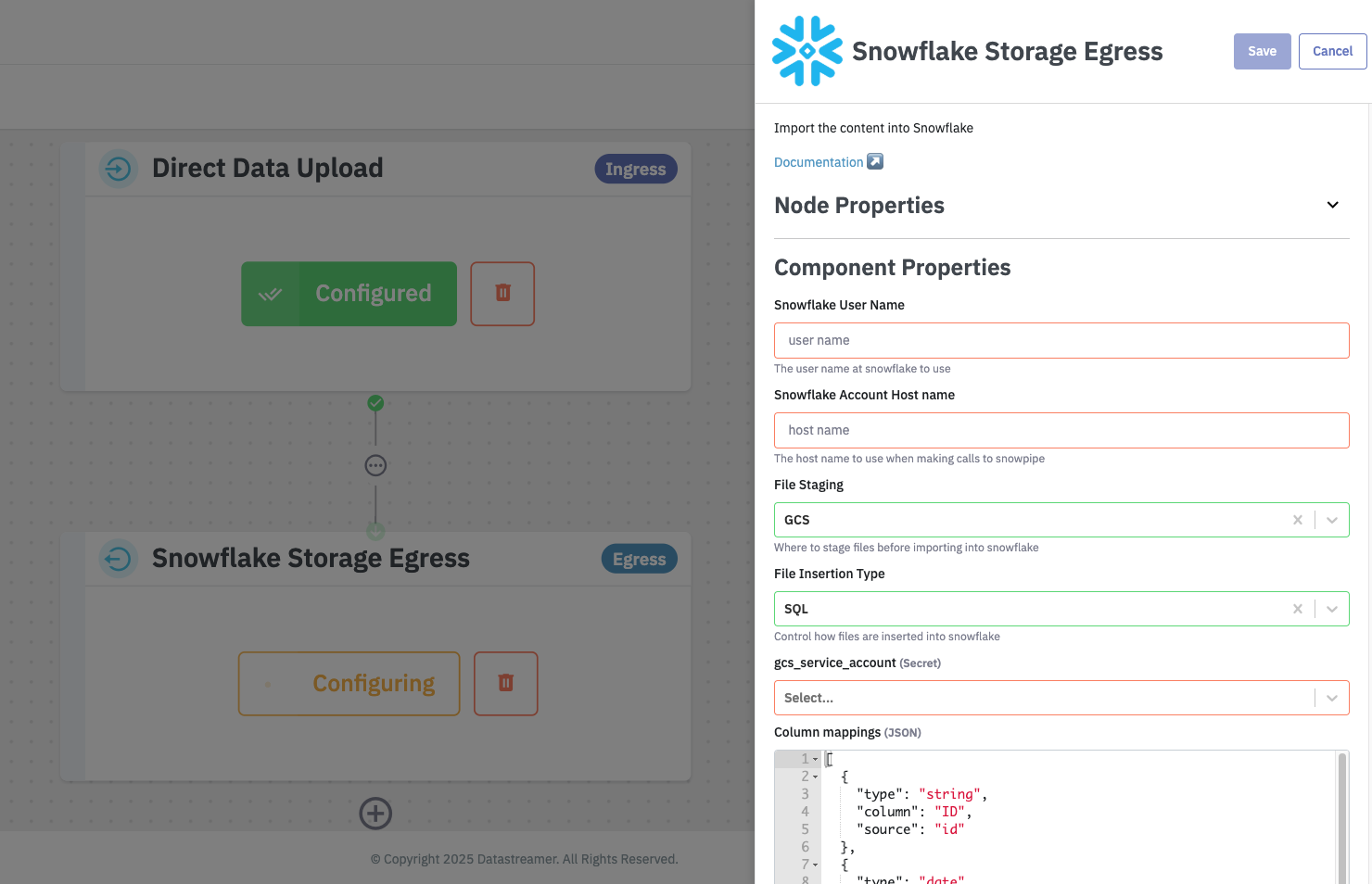Click the double-check icon on Configured button
The image size is (1372, 884).
pyautogui.click(x=270, y=295)
